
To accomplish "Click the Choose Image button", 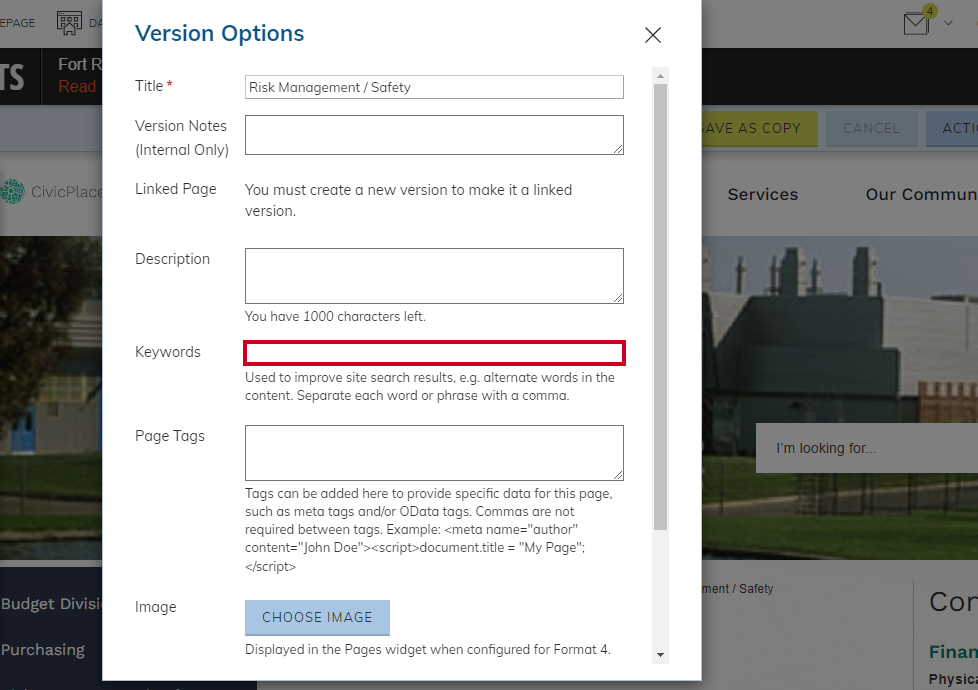I will coord(317,618).
